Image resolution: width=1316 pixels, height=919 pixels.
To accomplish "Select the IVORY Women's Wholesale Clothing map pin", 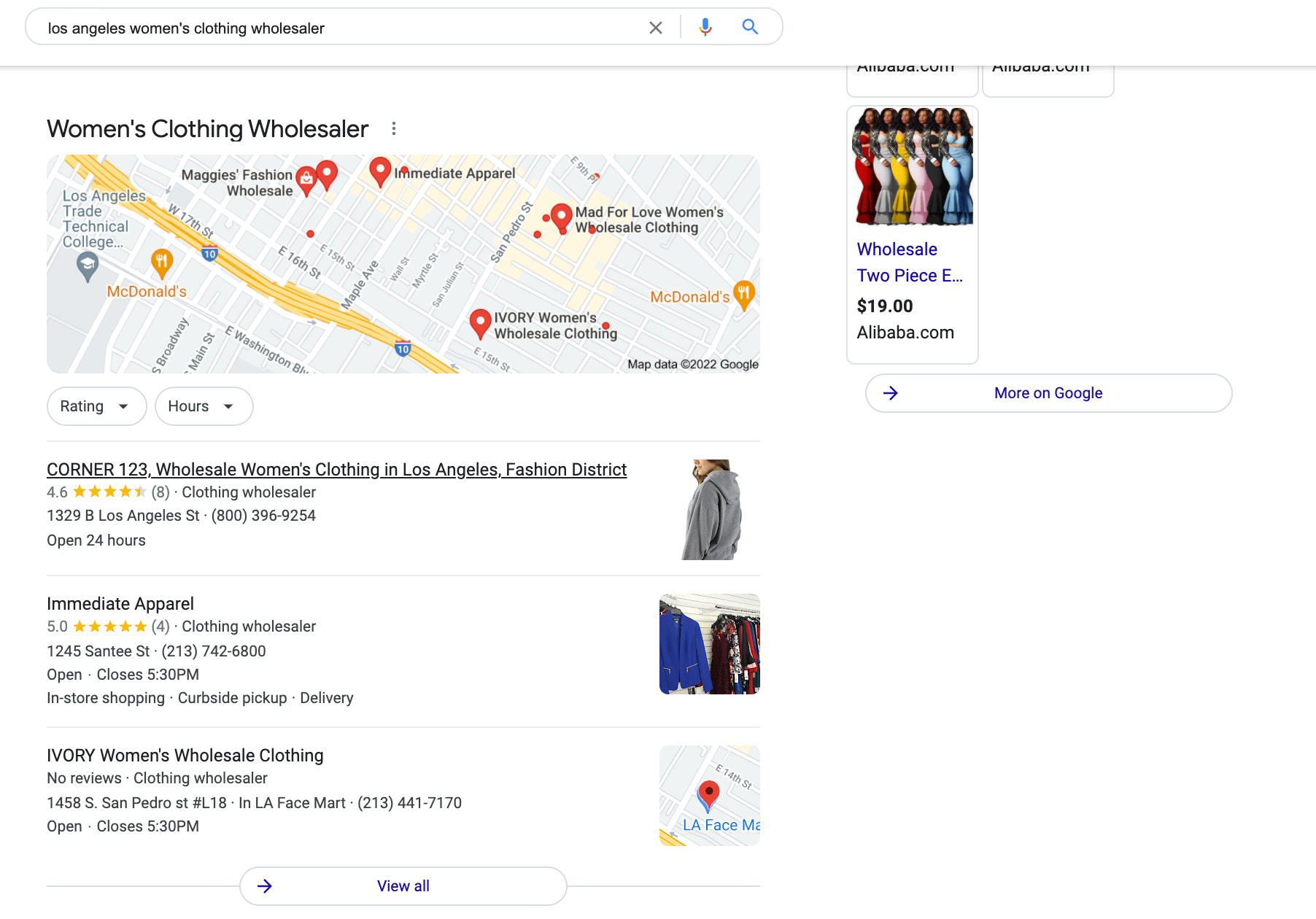I will [480, 320].
